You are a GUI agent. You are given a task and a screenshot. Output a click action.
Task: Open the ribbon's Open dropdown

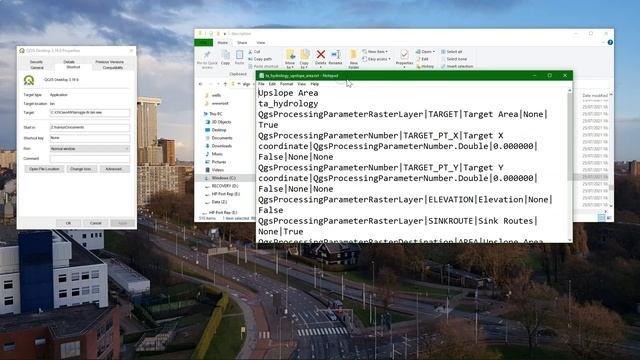point(425,52)
